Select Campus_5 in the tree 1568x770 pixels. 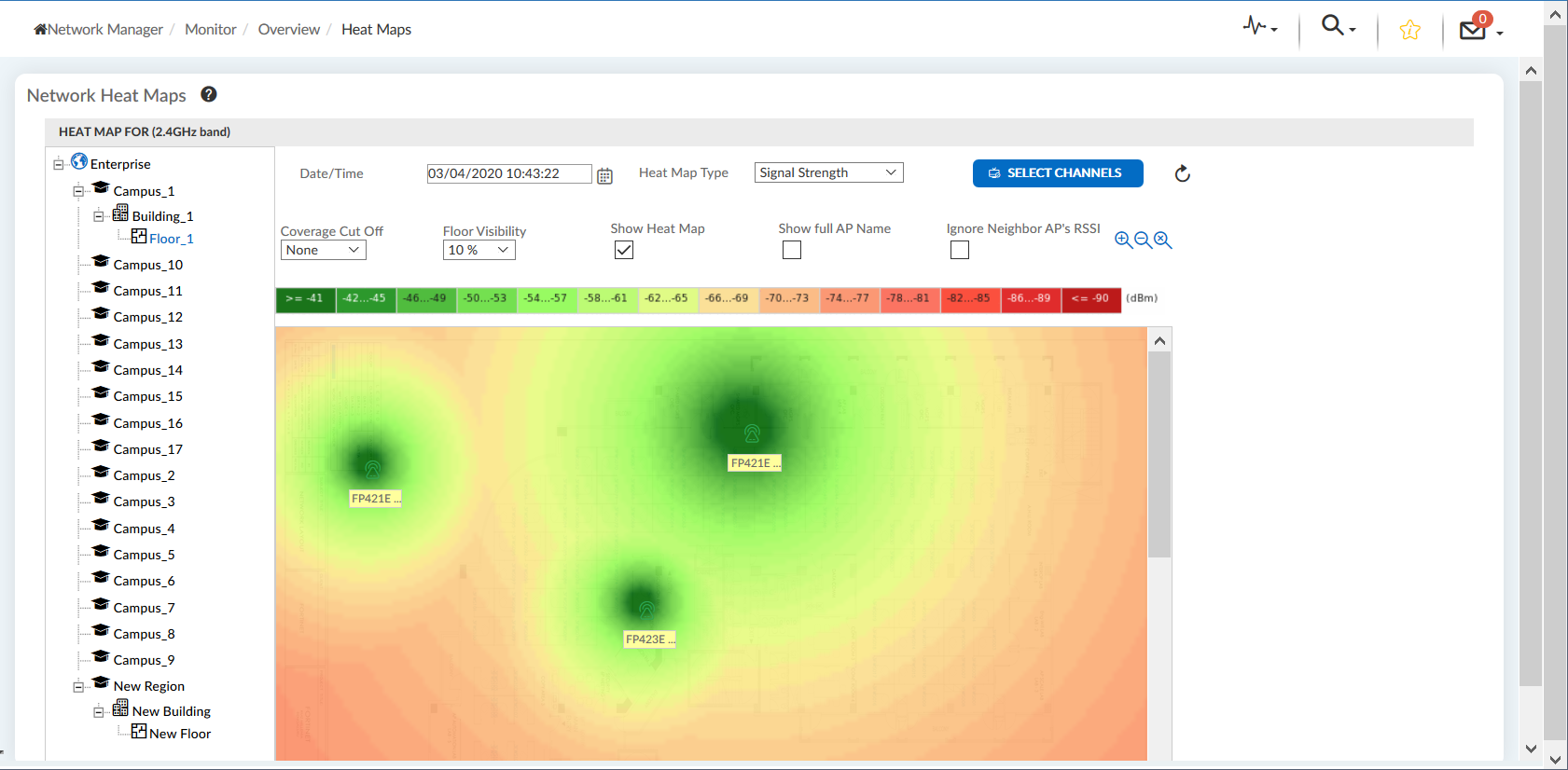pyautogui.click(x=145, y=555)
